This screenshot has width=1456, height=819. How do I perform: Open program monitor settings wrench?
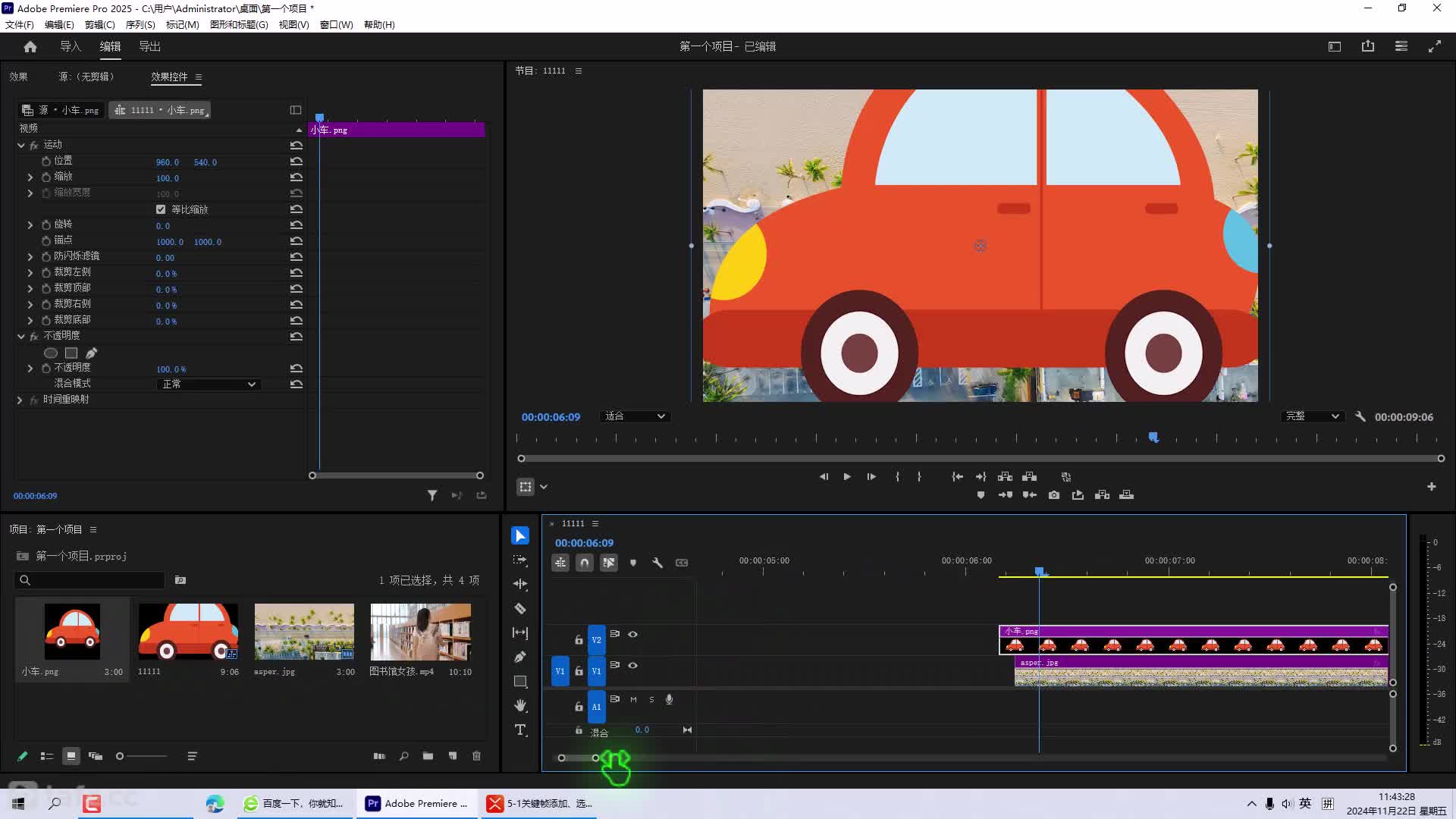1360,417
